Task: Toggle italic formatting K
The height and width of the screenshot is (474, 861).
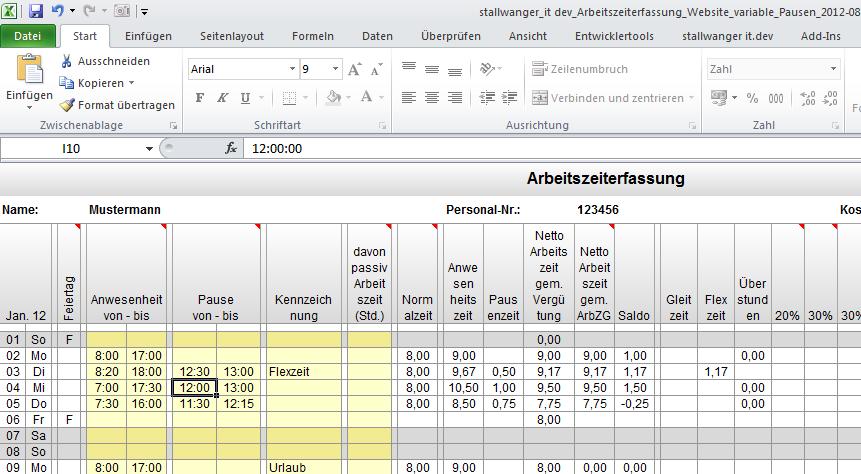Action: tap(222, 98)
